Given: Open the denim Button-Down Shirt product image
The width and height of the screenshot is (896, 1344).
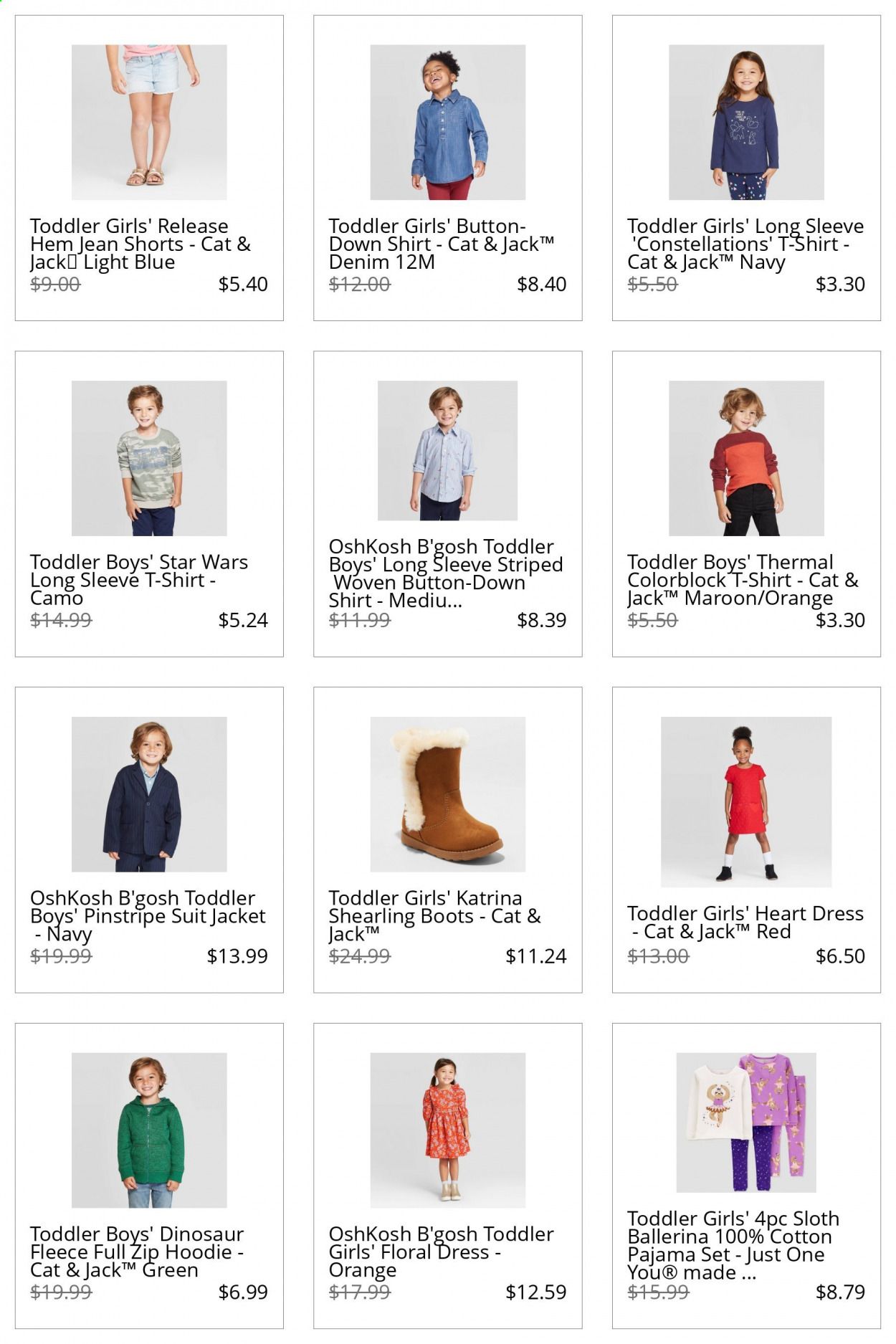Looking at the screenshot, I should [x=447, y=122].
